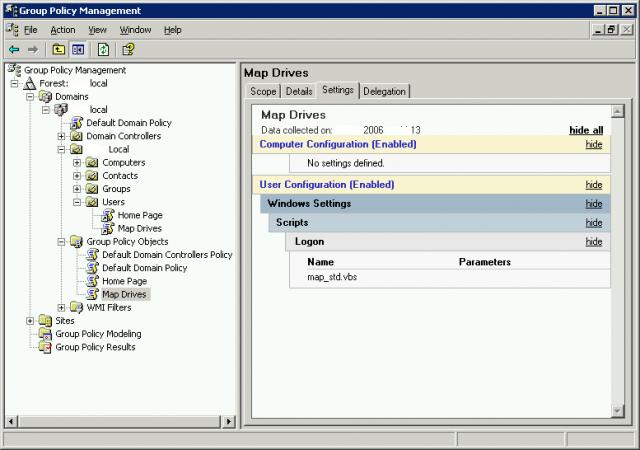This screenshot has height=450, width=640.
Task: Open the Action menu
Action: (63, 30)
